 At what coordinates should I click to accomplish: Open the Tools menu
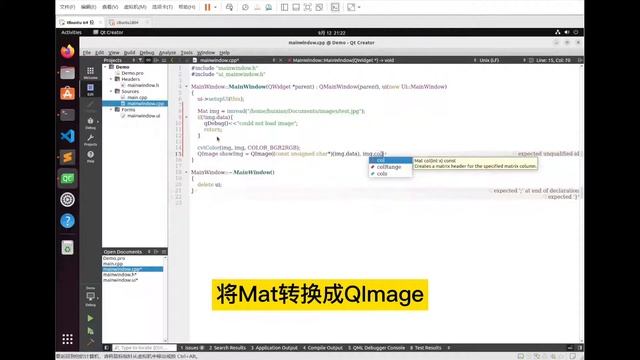(187, 53)
